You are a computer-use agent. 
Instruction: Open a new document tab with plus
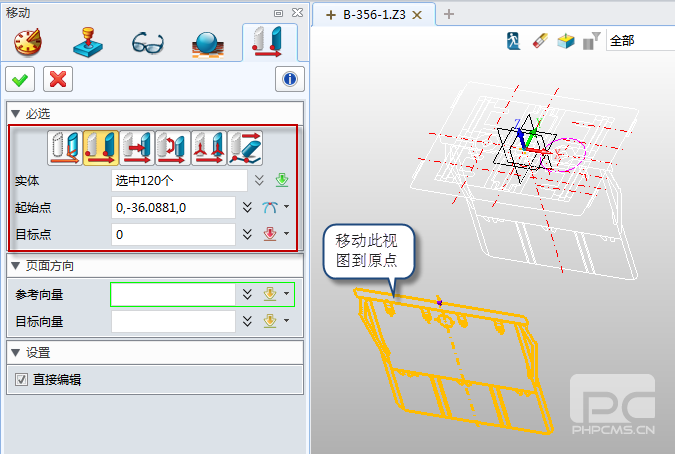(449, 14)
